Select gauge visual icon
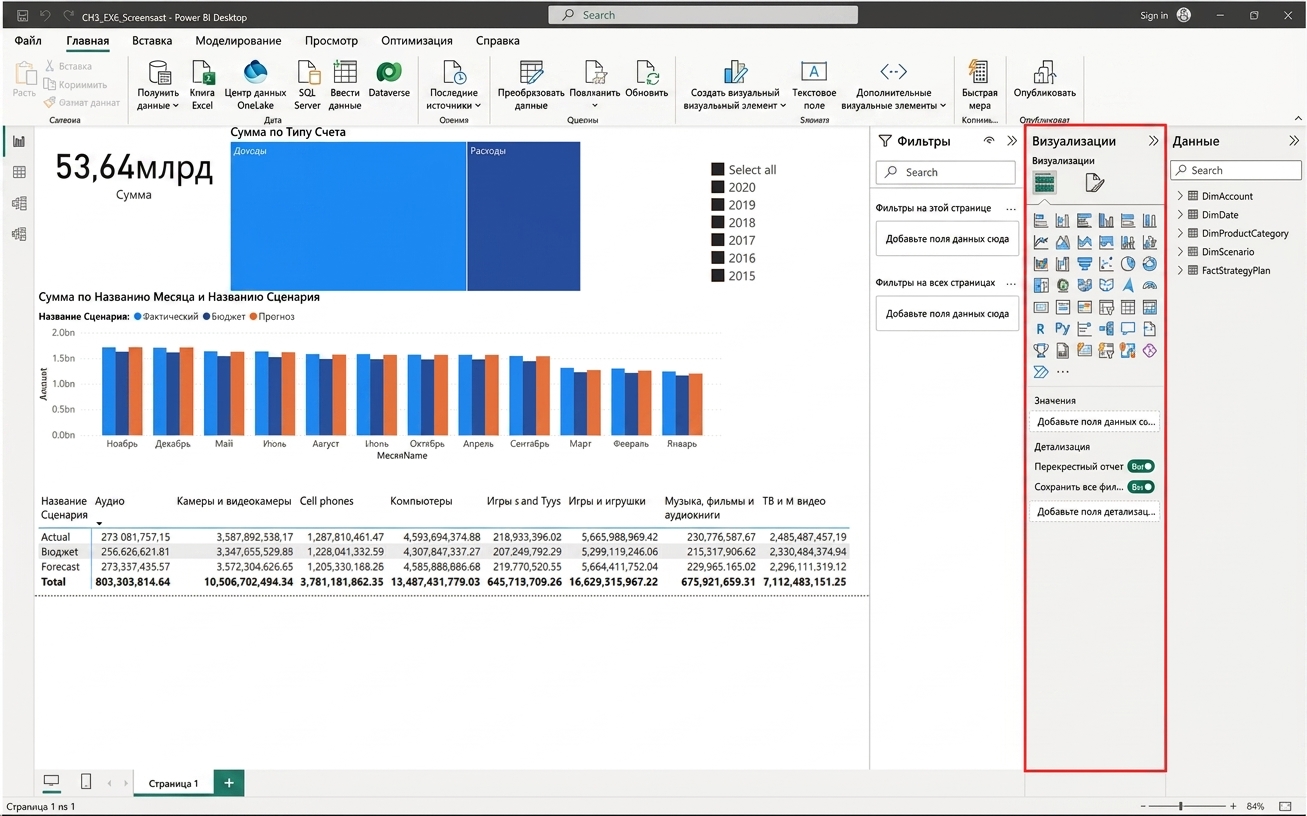The image size is (1307, 816). pyautogui.click(x=1149, y=286)
